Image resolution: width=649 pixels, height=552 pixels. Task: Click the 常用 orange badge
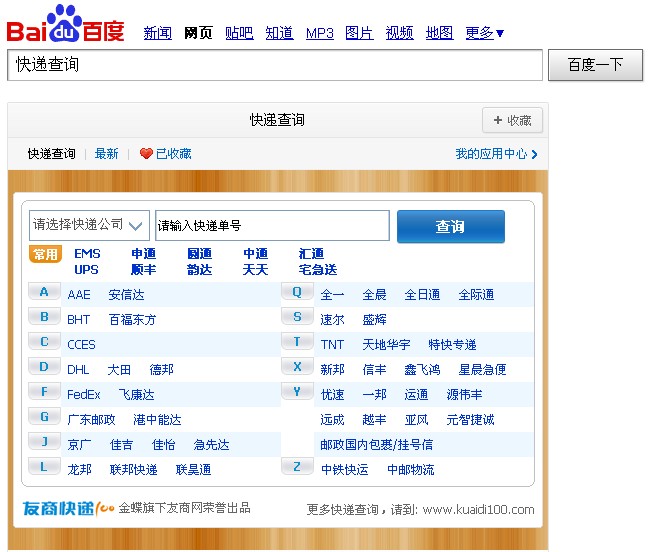click(x=45, y=254)
